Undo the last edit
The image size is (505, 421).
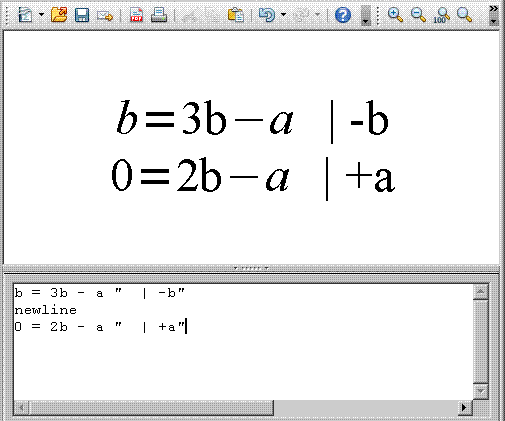(267, 15)
